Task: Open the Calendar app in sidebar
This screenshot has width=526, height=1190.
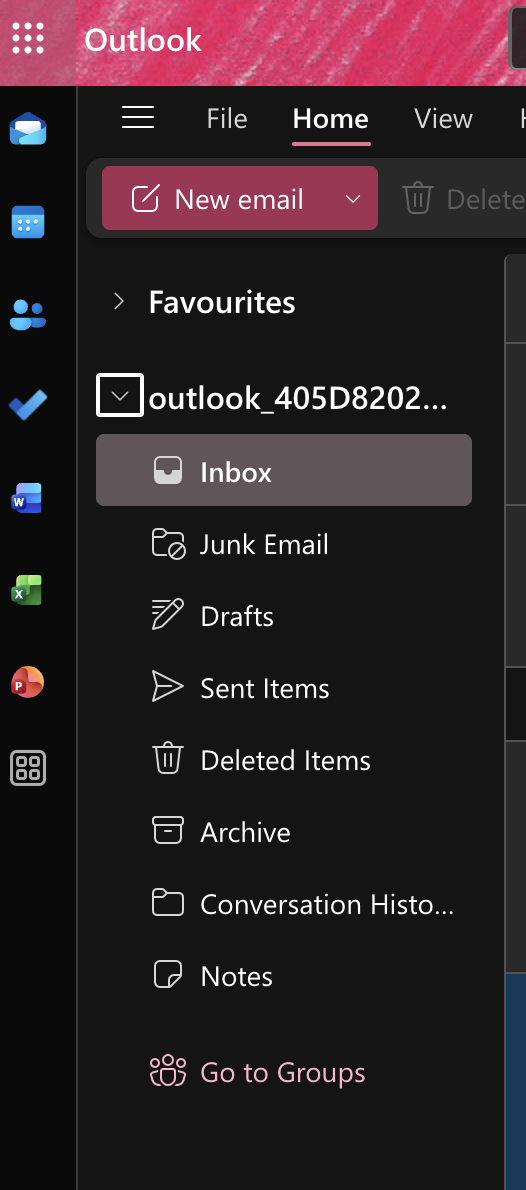Action: [x=28, y=222]
